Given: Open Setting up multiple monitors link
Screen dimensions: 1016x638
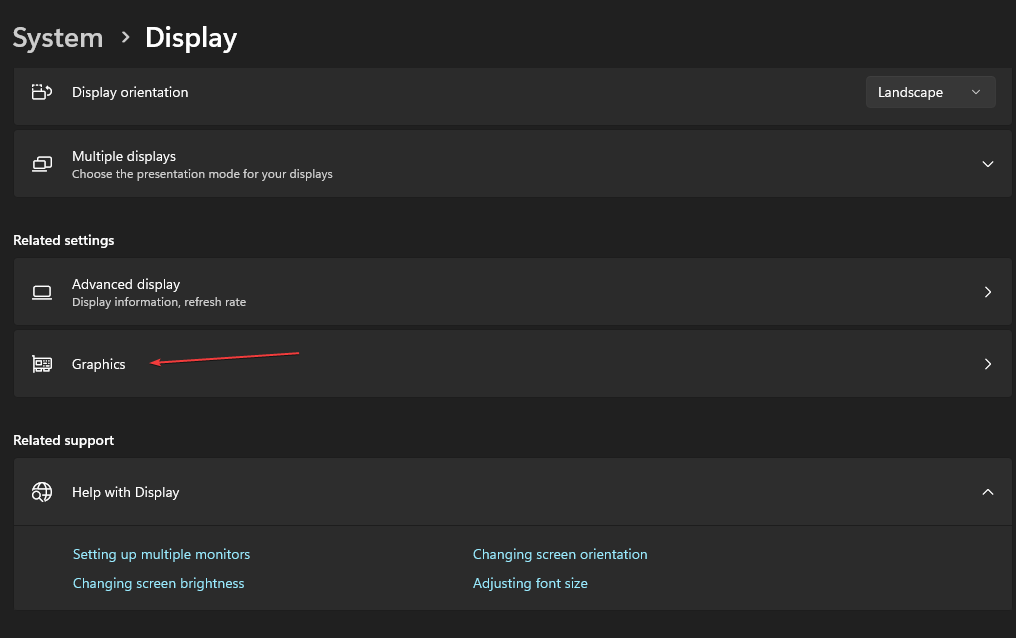Looking at the screenshot, I should coord(161,554).
